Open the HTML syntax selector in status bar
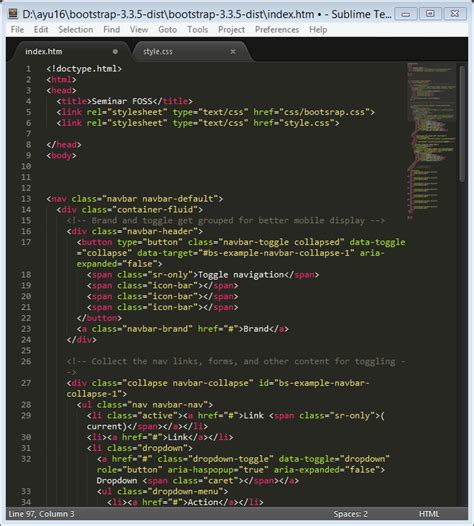The width and height of the screenshot is (474, 526). coord(429,514)
